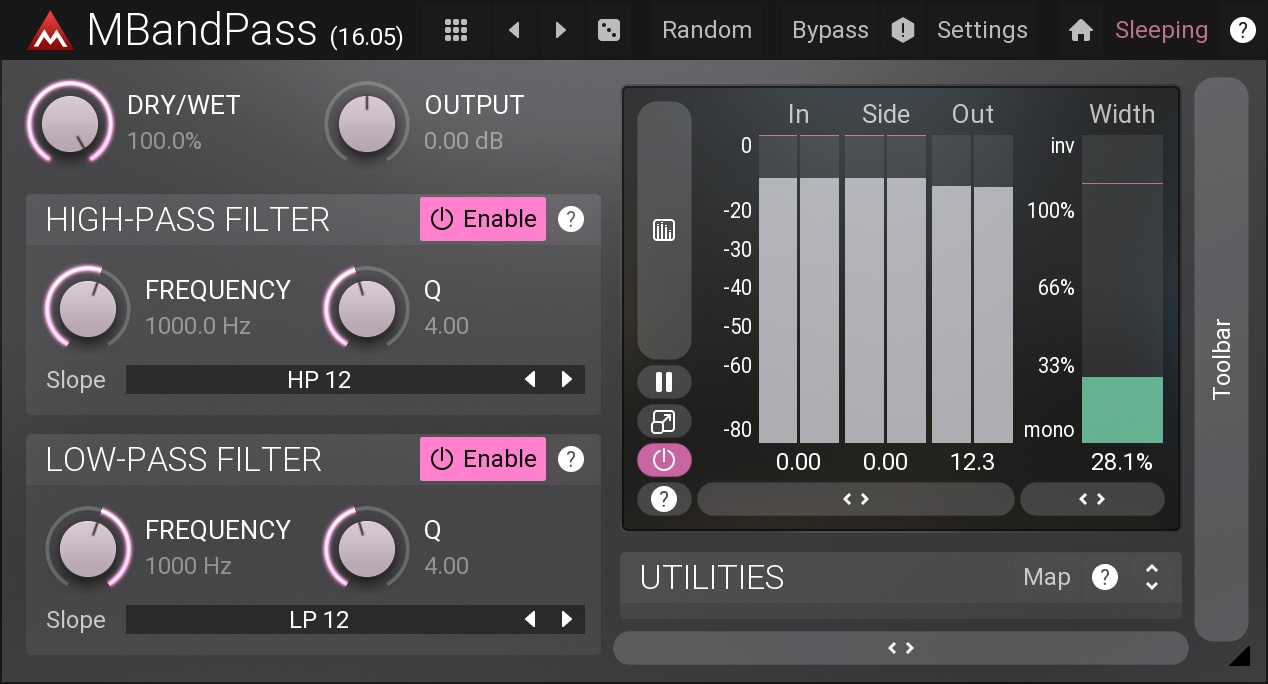Expand the Toolbar side panel
1268x684 pixels.
coord(1222,359)
